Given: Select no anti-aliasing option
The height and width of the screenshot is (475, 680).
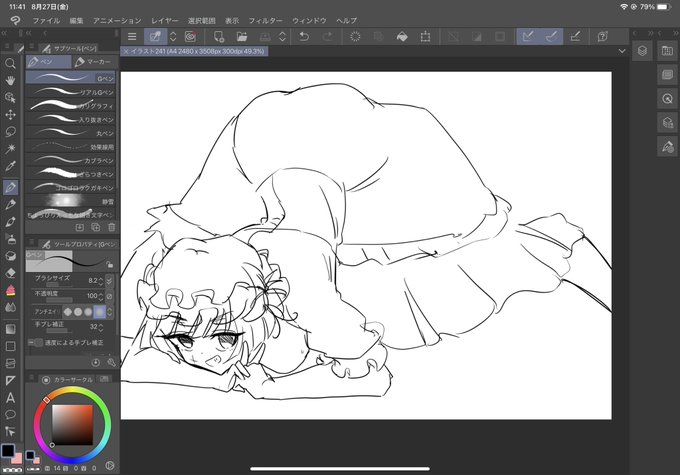Looking at the screenshot, I should (68, 311).
